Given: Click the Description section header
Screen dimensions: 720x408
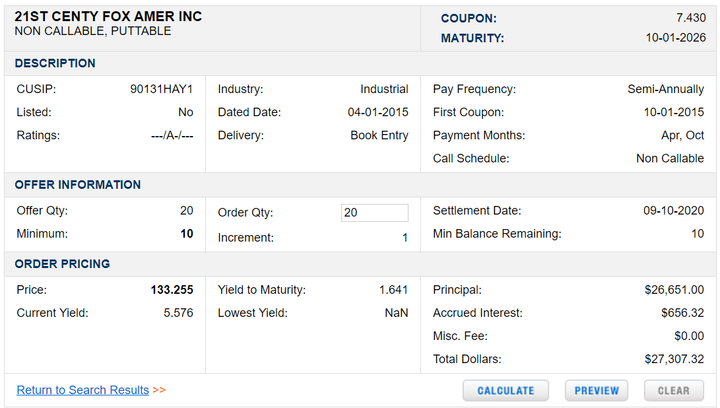Looking at the screenshot, I should 55,63.
